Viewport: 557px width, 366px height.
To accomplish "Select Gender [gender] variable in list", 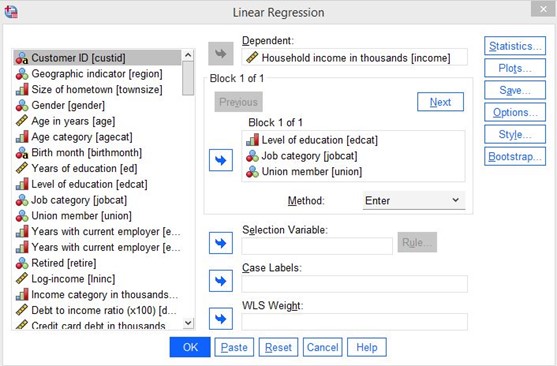I will tap(60, 105).
